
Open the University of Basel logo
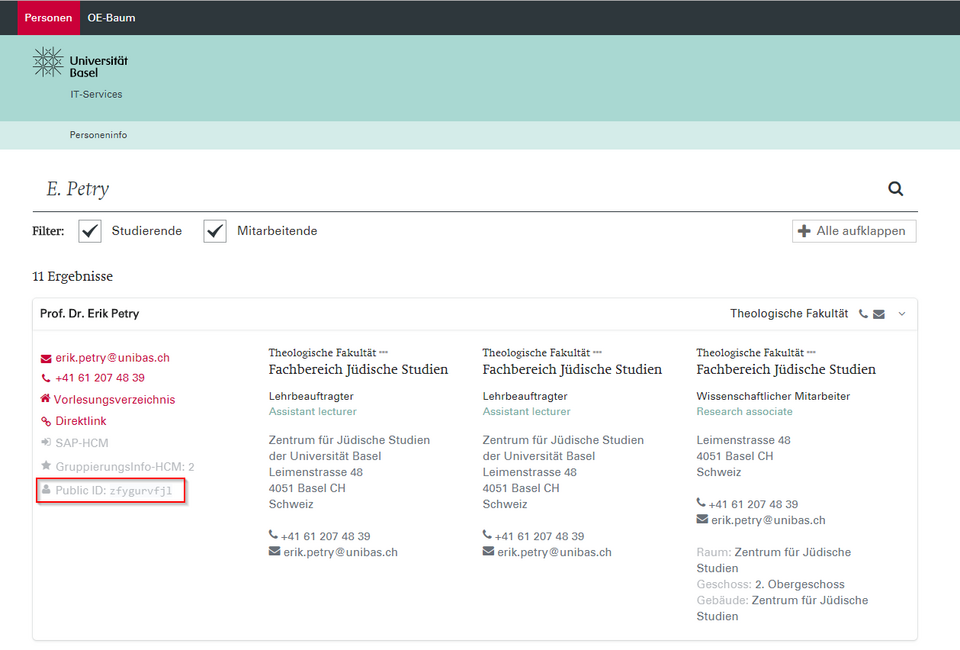pos(80,63)
